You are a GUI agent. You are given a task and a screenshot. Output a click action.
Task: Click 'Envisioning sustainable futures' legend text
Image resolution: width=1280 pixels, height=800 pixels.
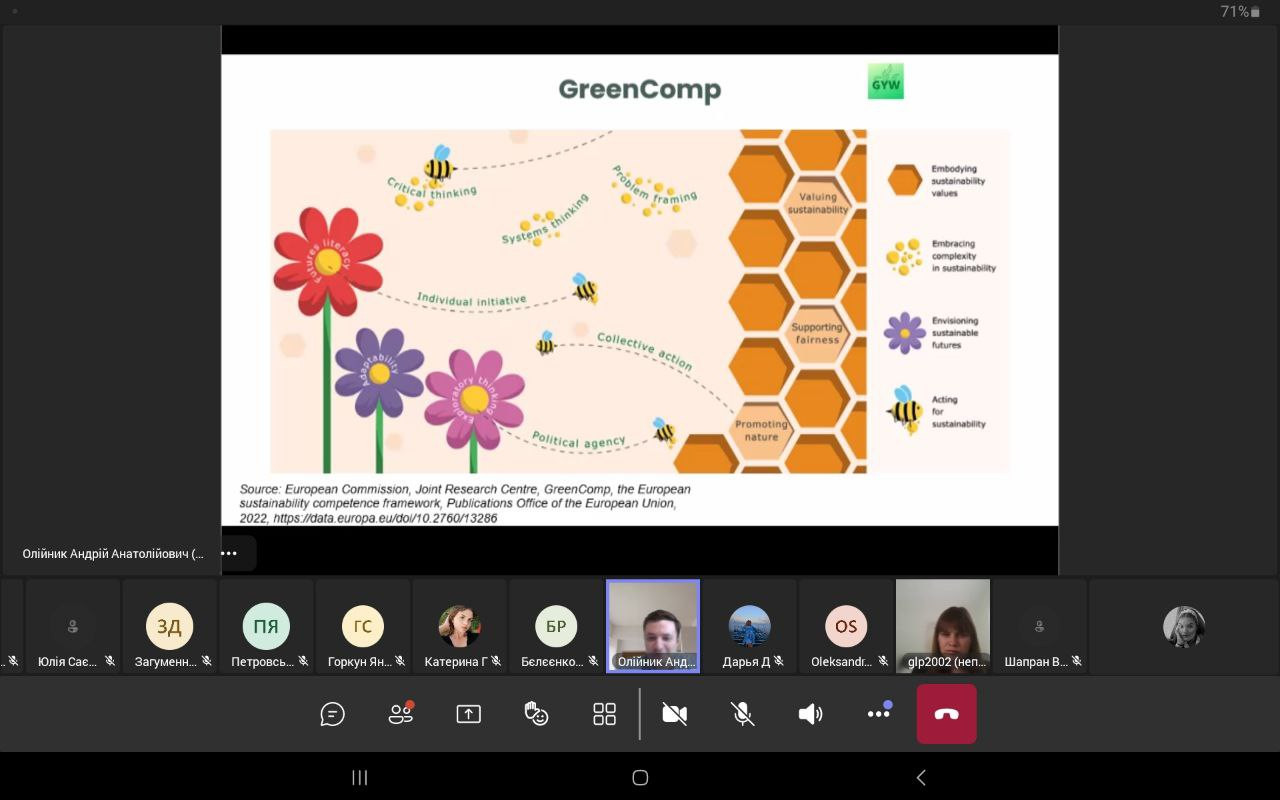pyautogui.click(x=955, y=333)
